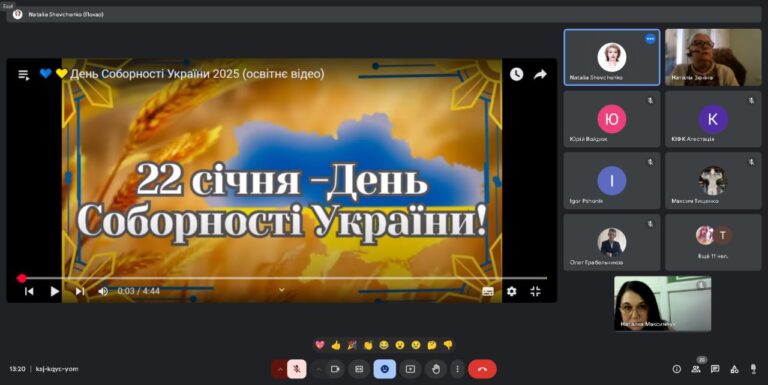Open the activities panel
The height and width of the screenshot is (385, 768).
tap(734, 369)
